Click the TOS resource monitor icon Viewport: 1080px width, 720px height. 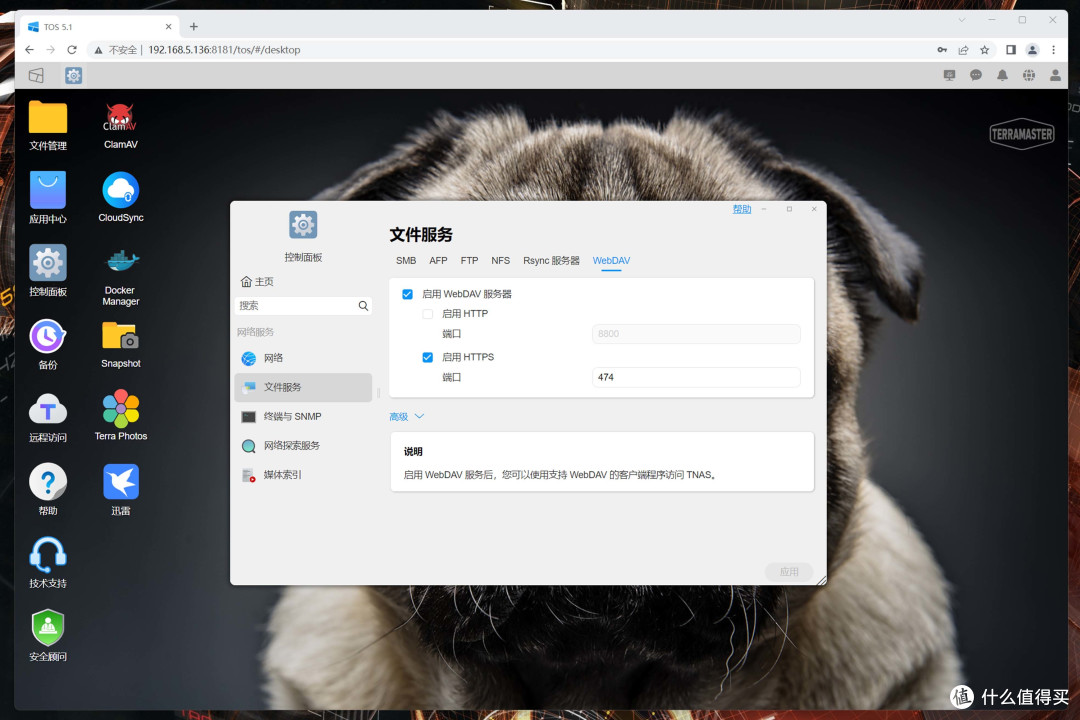click(949, 75)
